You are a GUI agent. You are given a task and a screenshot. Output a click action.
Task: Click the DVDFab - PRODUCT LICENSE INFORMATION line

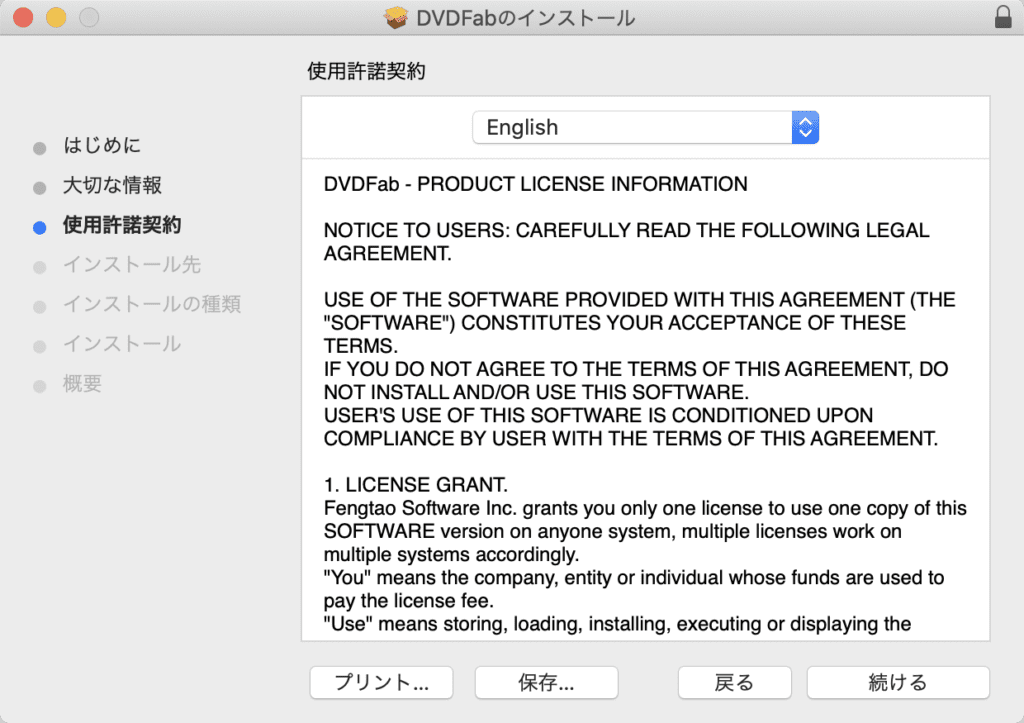click(536, 184)
